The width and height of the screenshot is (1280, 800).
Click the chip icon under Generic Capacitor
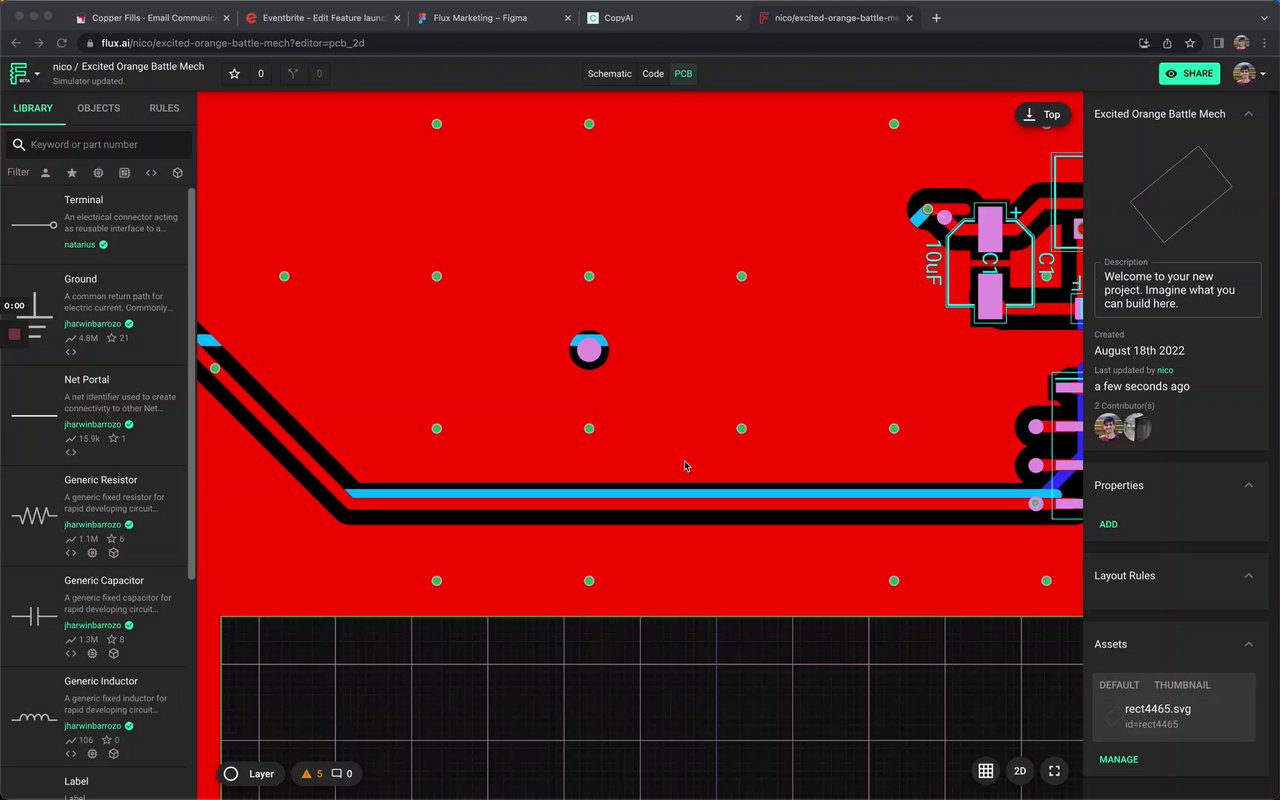pyautogui.click(x=92, y=654)
